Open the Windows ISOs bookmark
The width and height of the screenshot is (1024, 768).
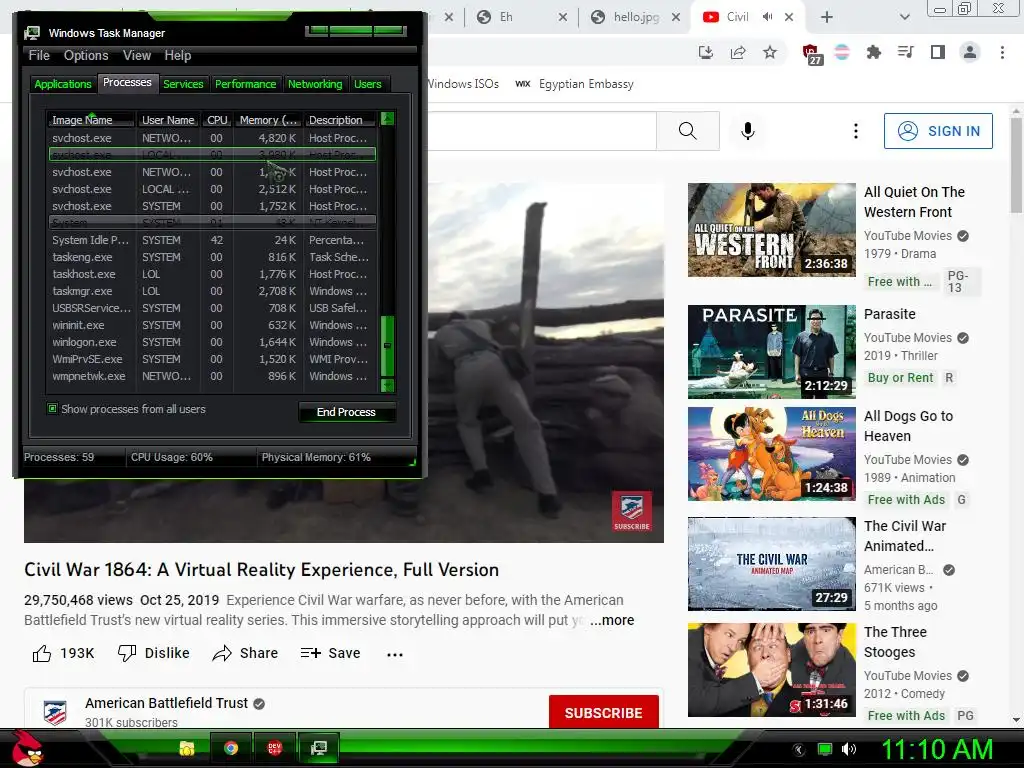(462, 84)
